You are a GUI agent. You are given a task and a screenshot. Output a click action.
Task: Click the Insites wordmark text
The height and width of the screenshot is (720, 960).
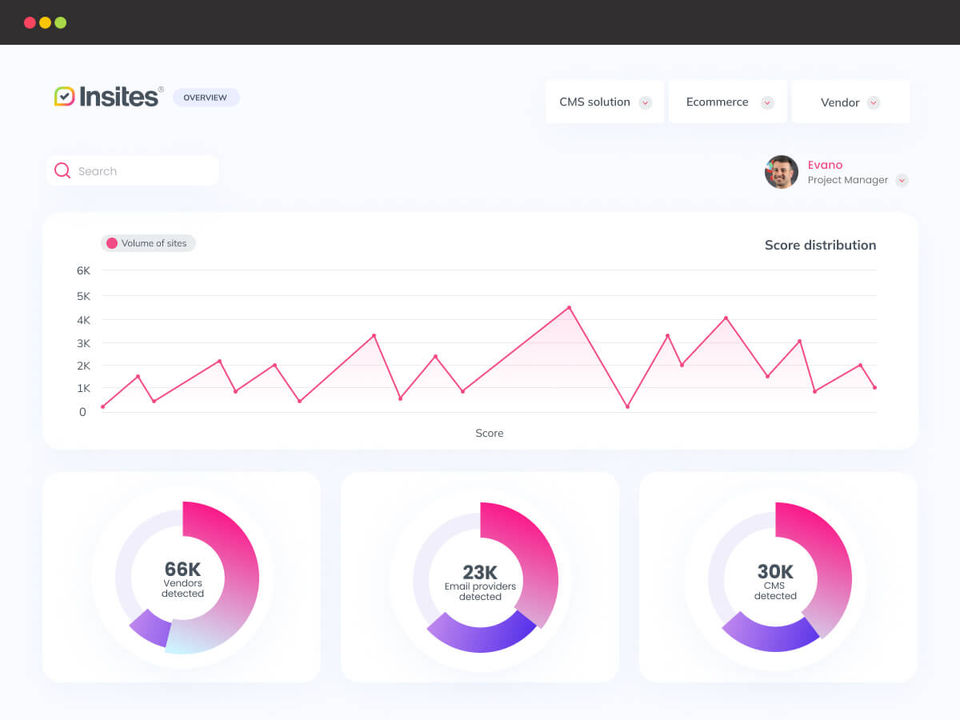coord(119,97)
